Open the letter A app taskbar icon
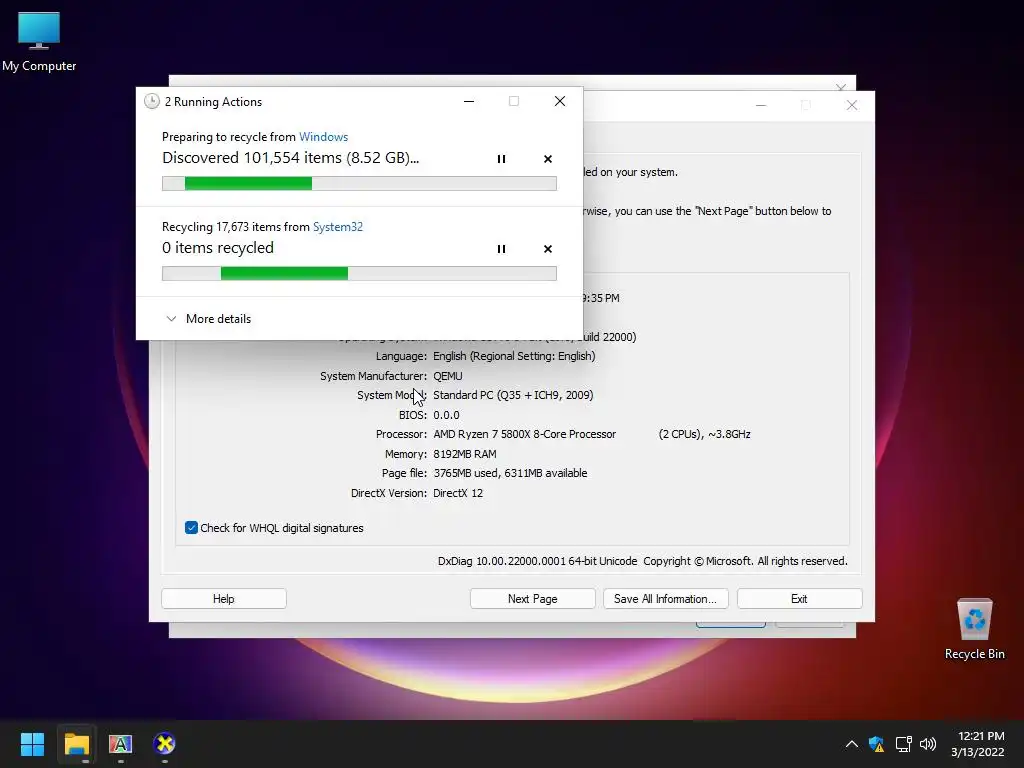 (120, 744)
